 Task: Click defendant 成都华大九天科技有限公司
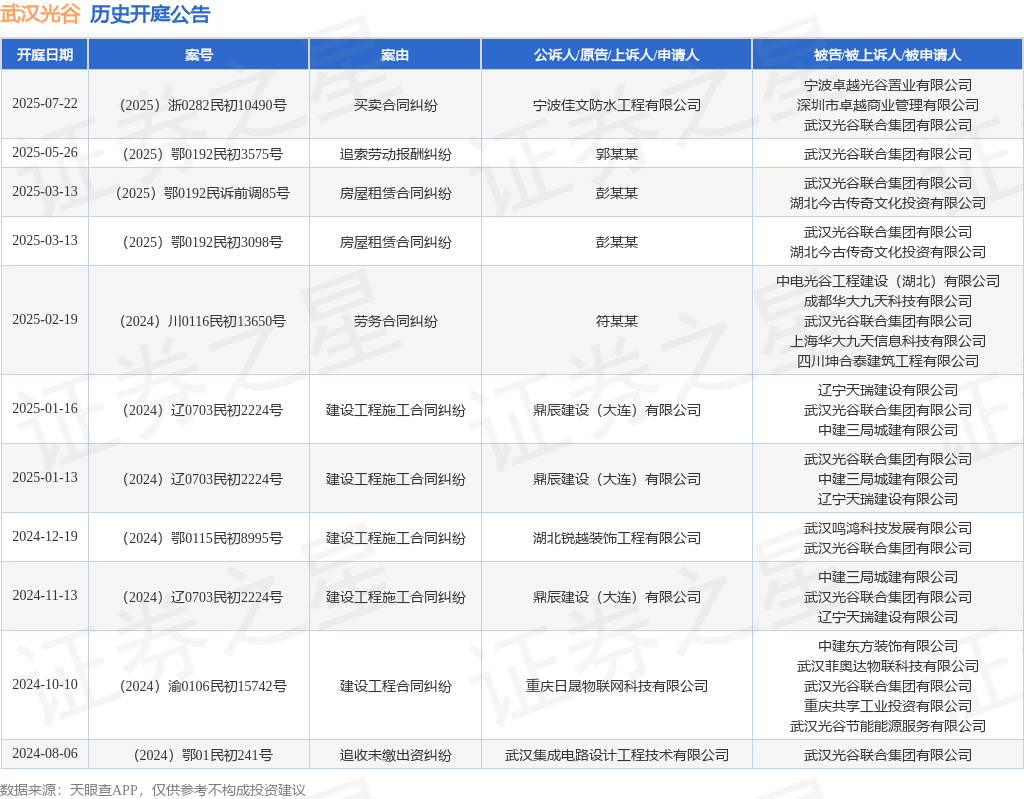point(888,301)
